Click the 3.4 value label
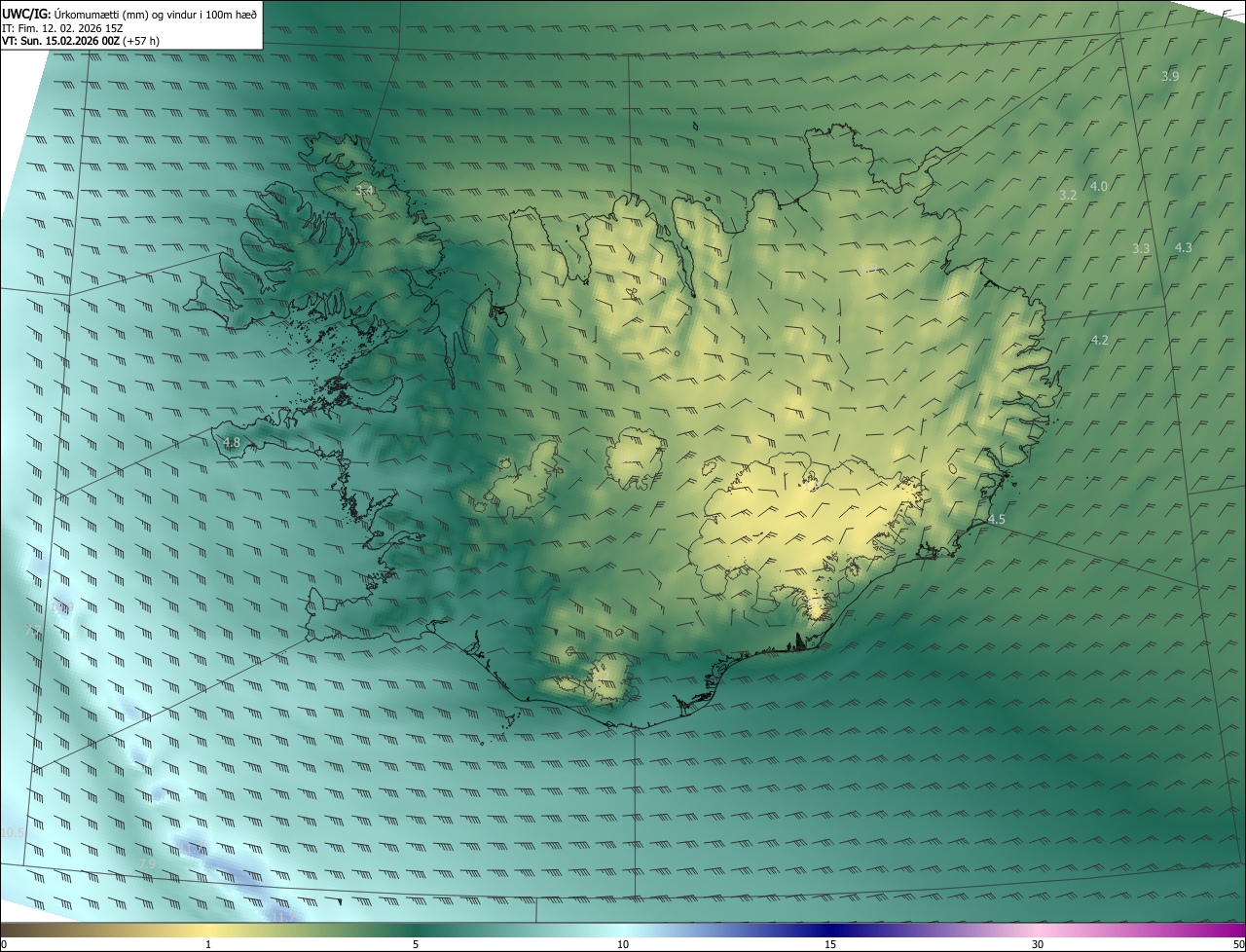The height and width of the screenshot is (952, 1246). coord(364,190)
